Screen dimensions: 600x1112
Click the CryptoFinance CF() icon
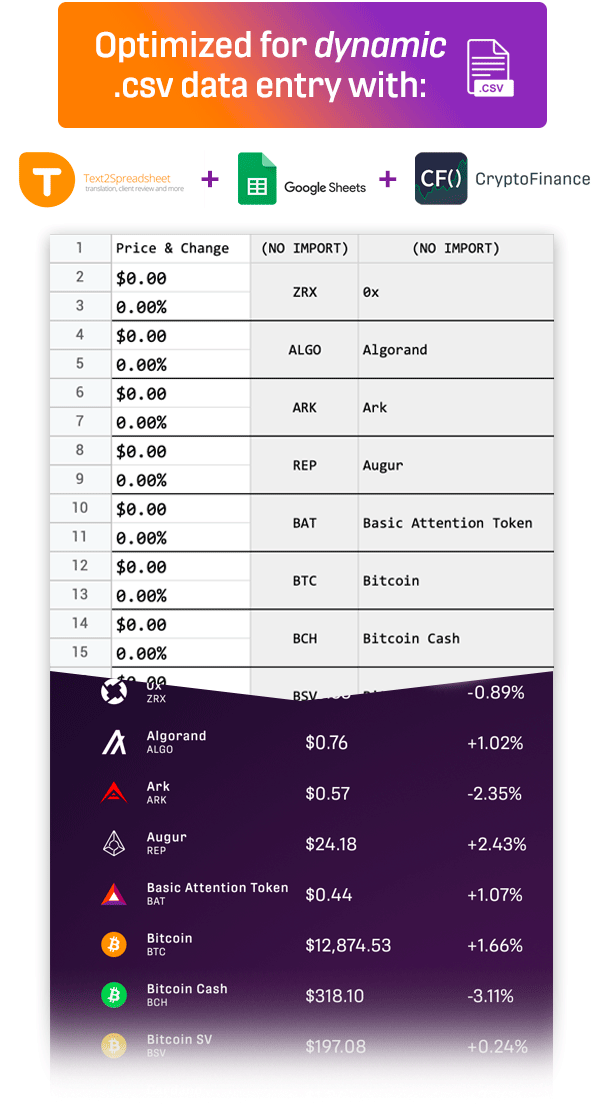[x=440, y=179]
